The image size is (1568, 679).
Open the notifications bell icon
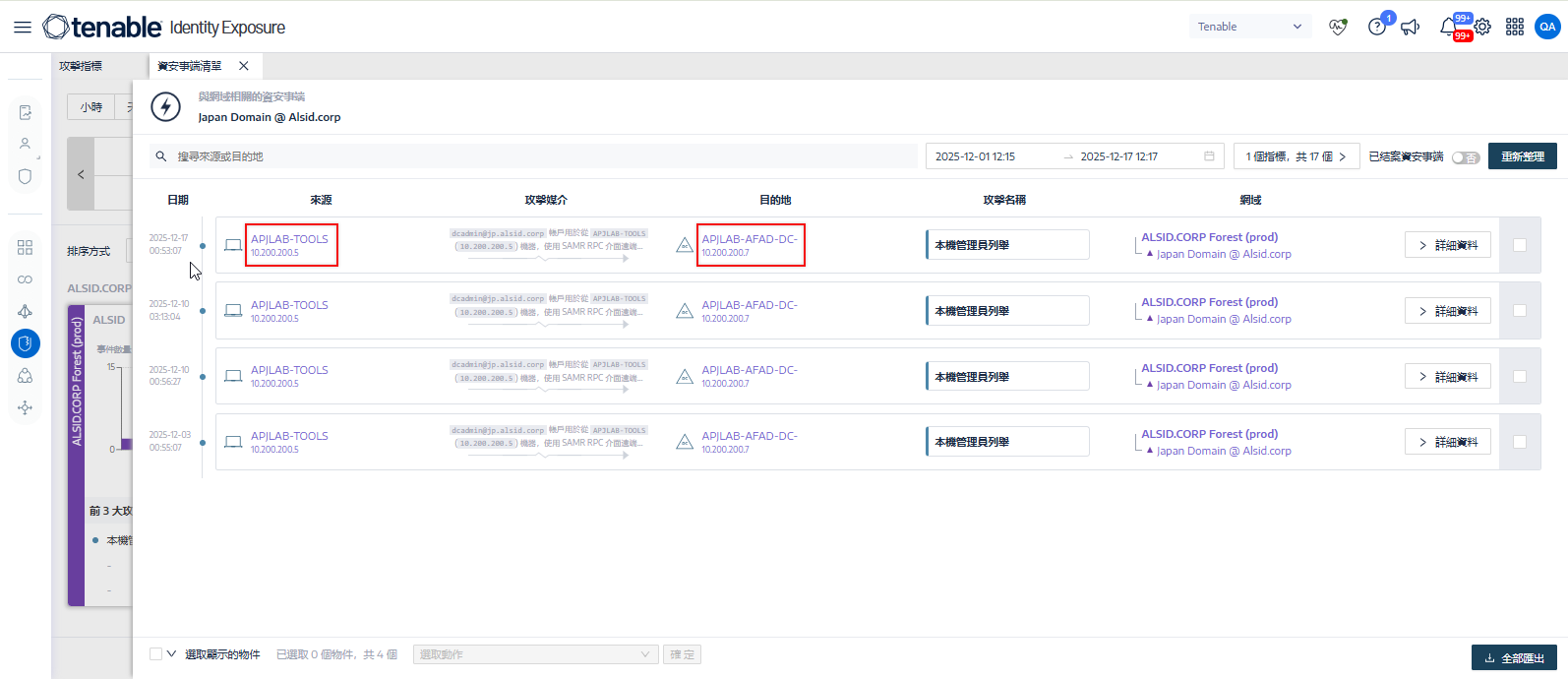point(1448,28)
